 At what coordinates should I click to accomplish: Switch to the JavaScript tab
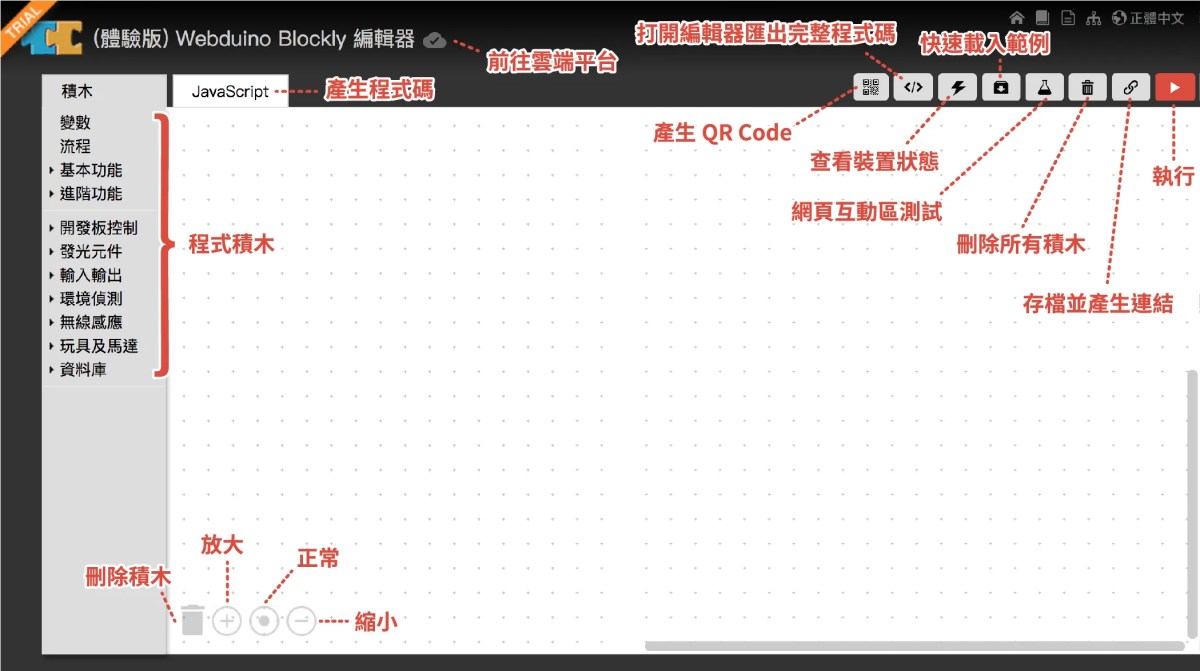click(230, 91)
